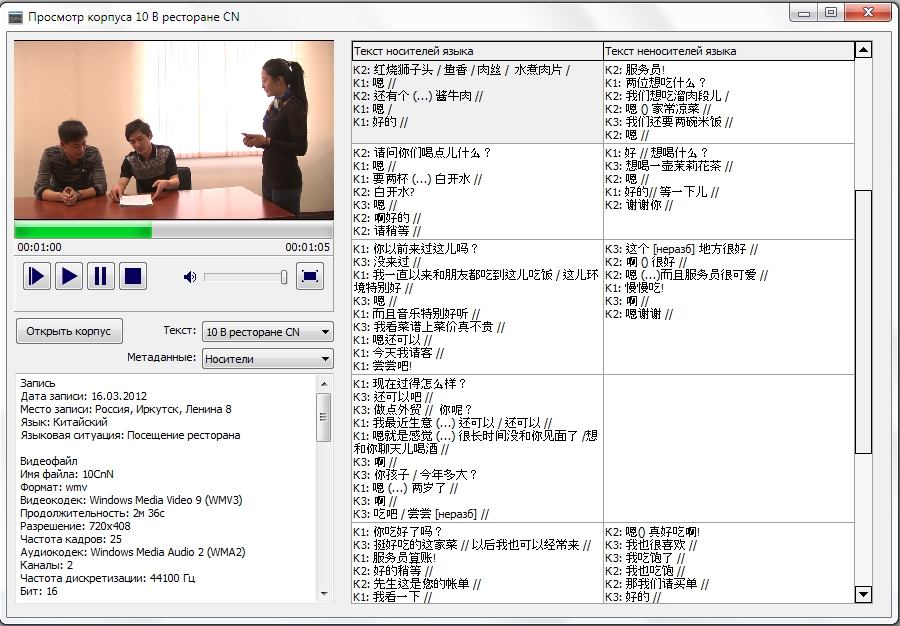Expand the Метаданные dropdown
Screen dimensions: 900x626
pos(267,358)
